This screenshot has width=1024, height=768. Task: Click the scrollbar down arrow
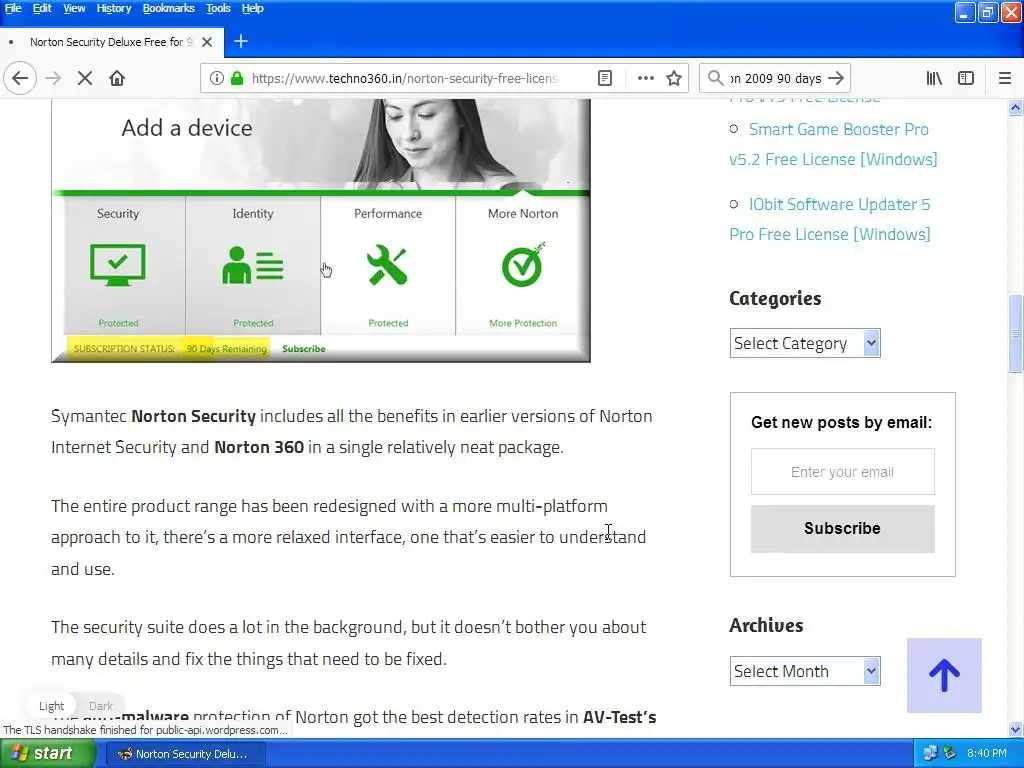[1016, 729]
